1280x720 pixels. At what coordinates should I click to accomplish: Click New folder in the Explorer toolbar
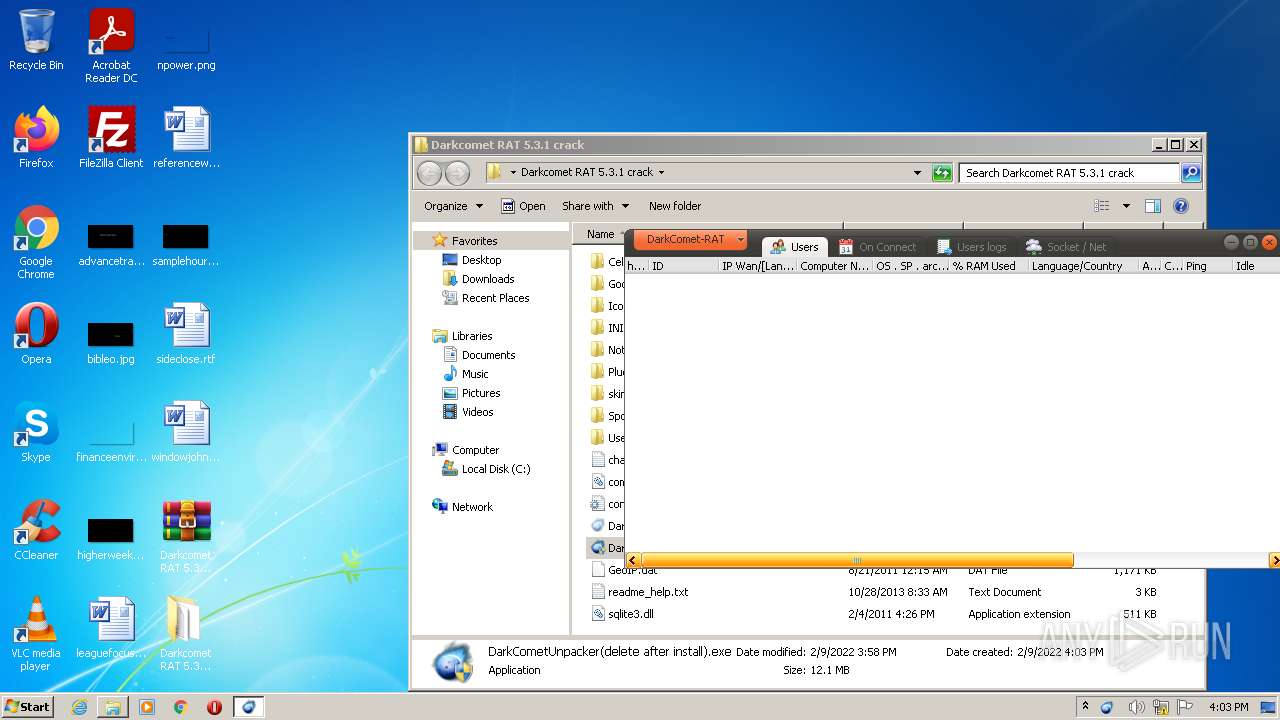pos(675,206)
